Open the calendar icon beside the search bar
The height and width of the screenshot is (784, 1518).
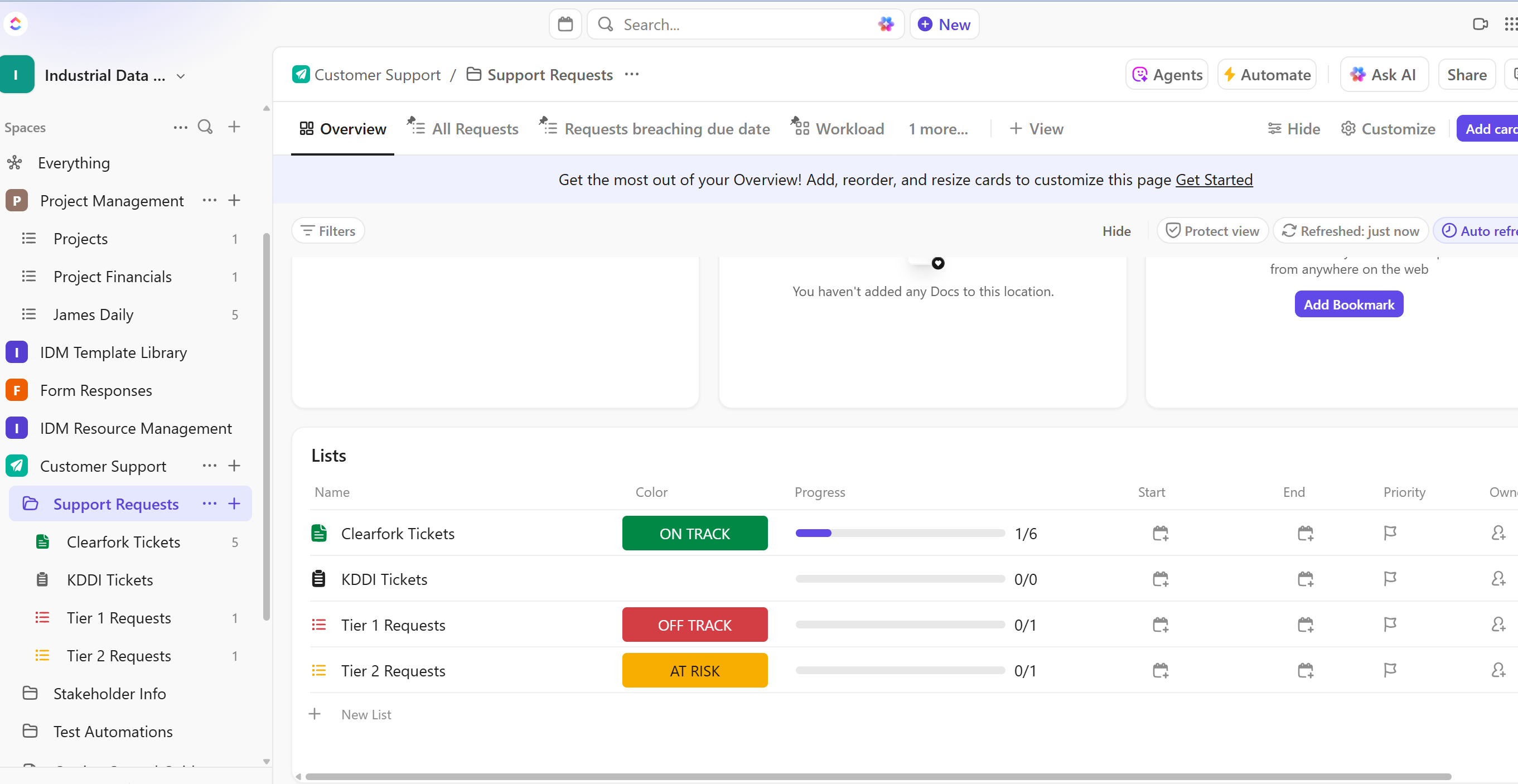pyautogui.click(x=564, y=24)
